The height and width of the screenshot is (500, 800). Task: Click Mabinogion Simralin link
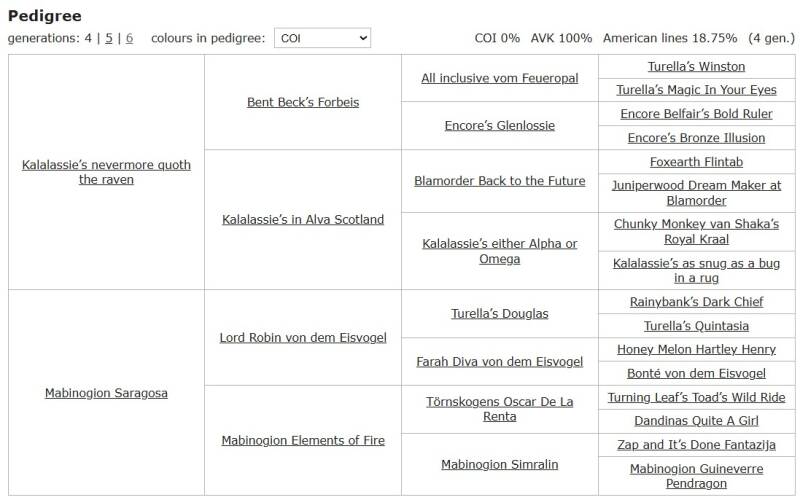pos(499,464)
